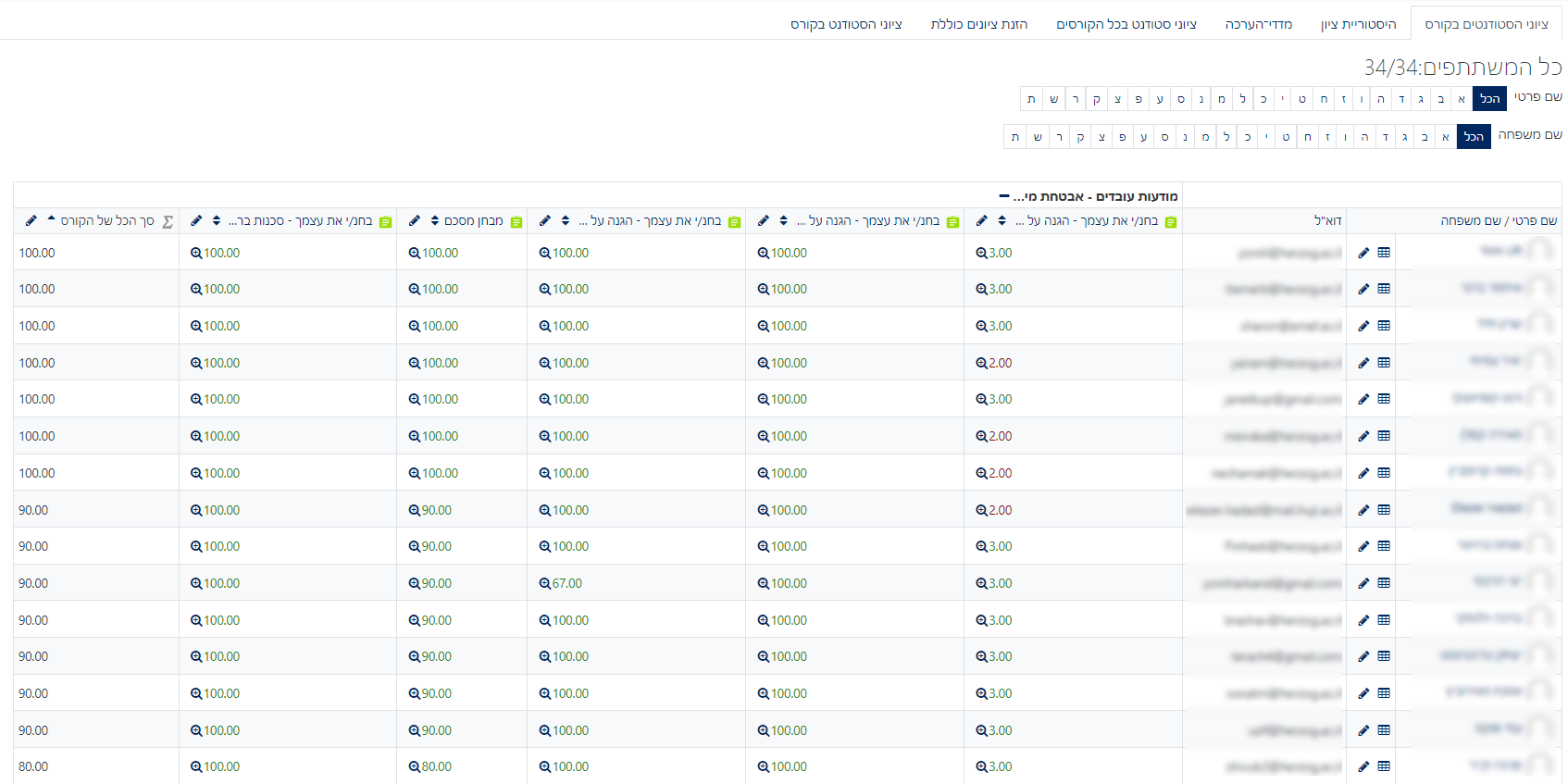Select the active 'ציוני הסטודנטים בקורס' tab
Image resolution: width=1568 pixels, height=784 pixels.
(x=1487, y=24)
